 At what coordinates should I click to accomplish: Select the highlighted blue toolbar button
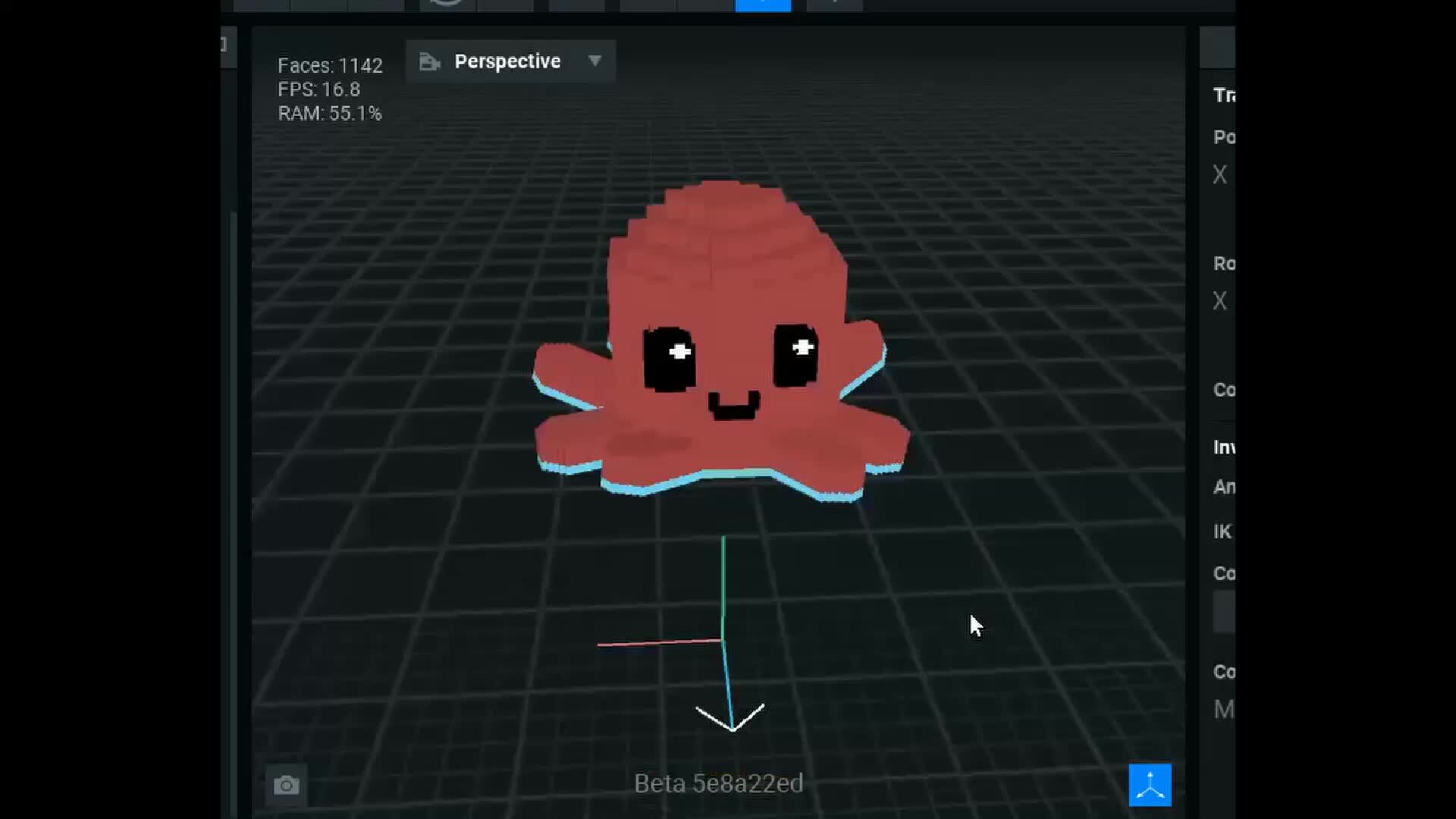click(763, 5)
